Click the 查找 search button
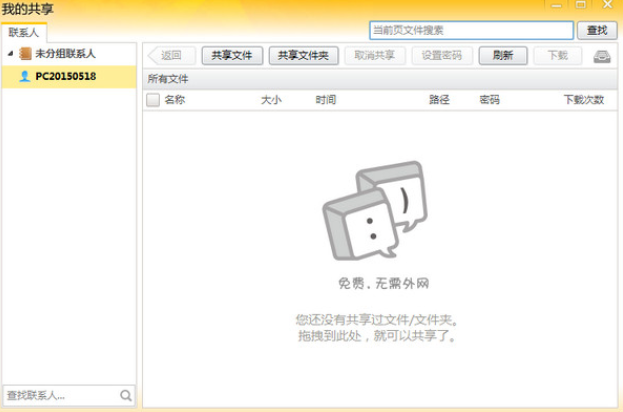623x412 pixels. pos(597,31)
